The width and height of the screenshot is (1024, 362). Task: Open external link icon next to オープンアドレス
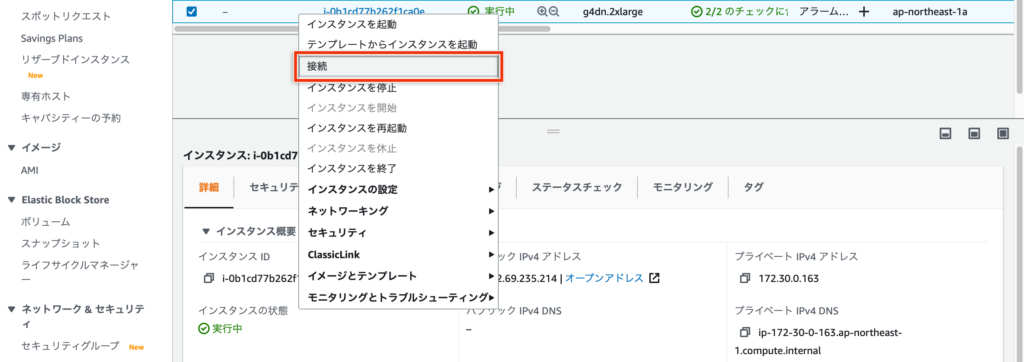coord(654,278)
